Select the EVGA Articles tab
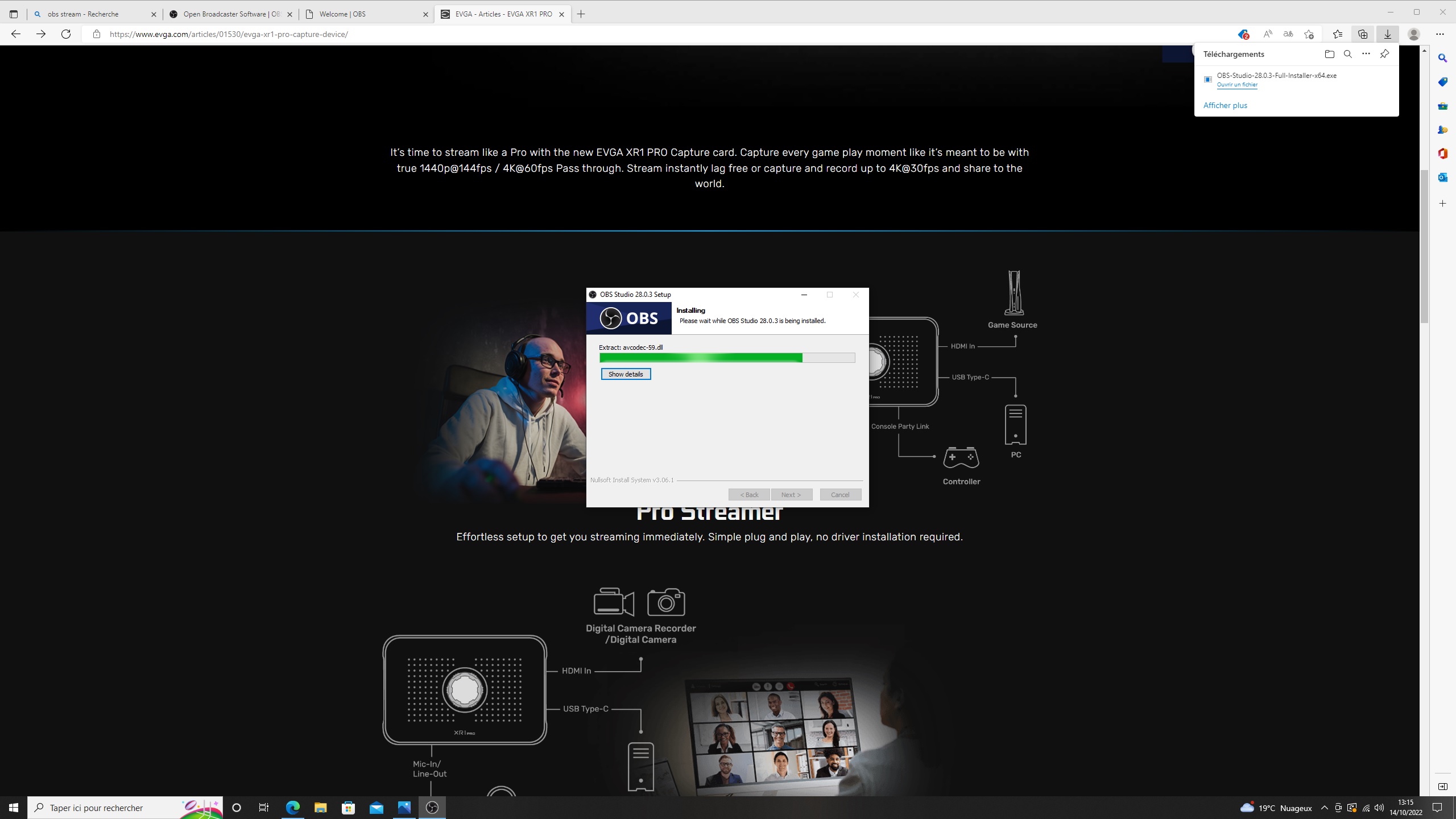Image resolution: width=1456 pixels, height=819 pixels. click(x=503, y=14)
